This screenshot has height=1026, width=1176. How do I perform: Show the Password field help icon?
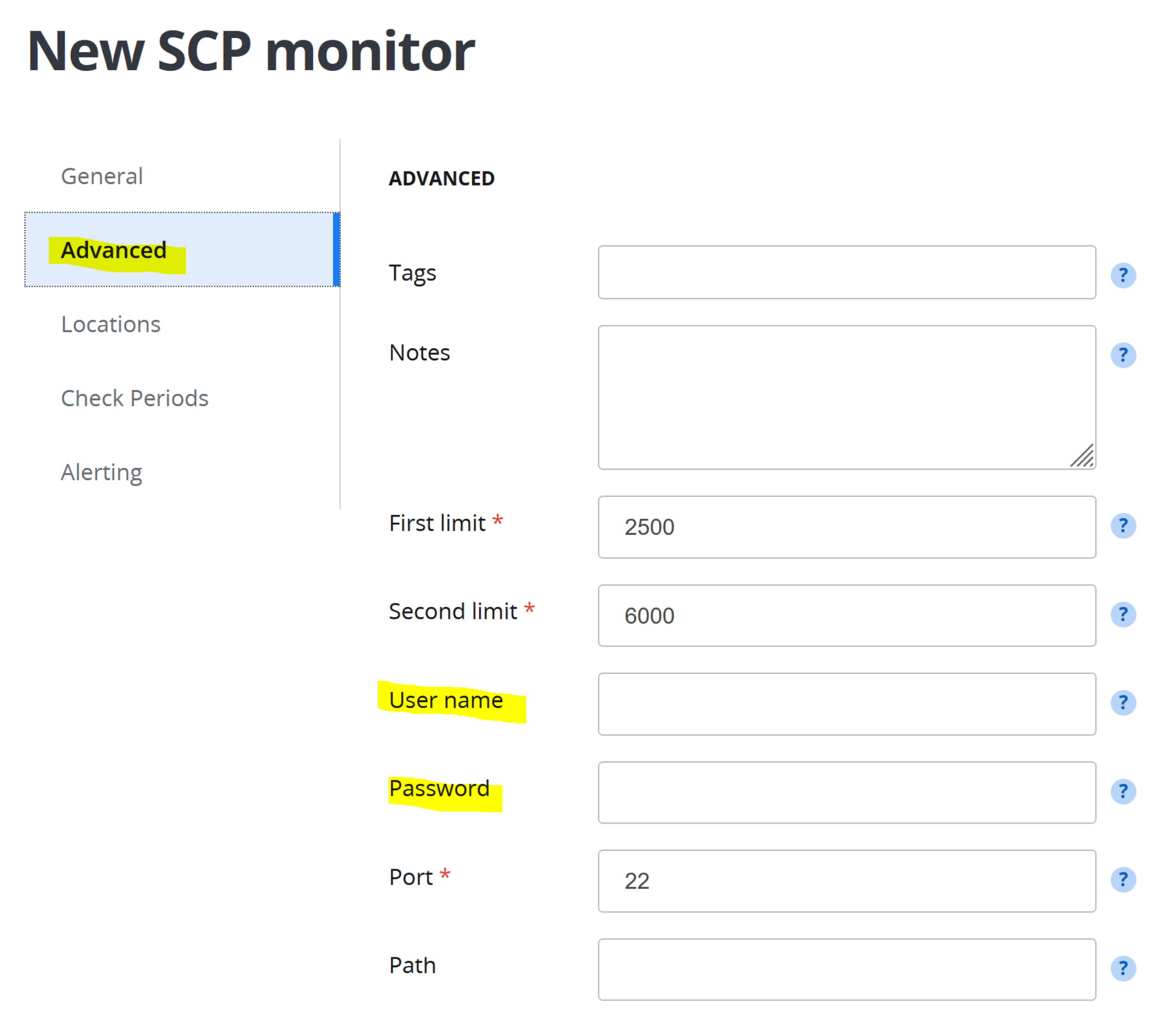click(x=1123, y=791)
